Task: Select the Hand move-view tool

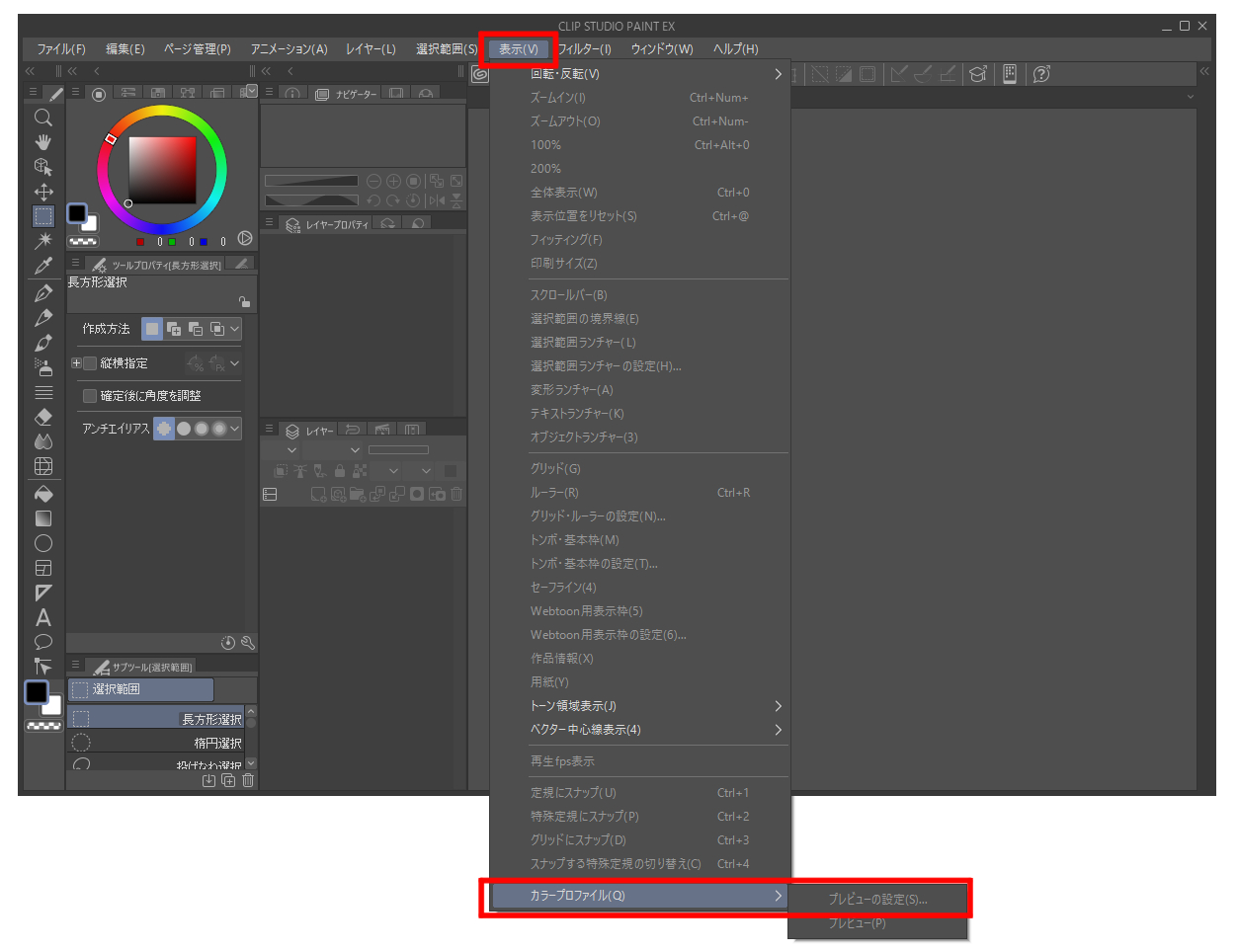Action: 43,142
